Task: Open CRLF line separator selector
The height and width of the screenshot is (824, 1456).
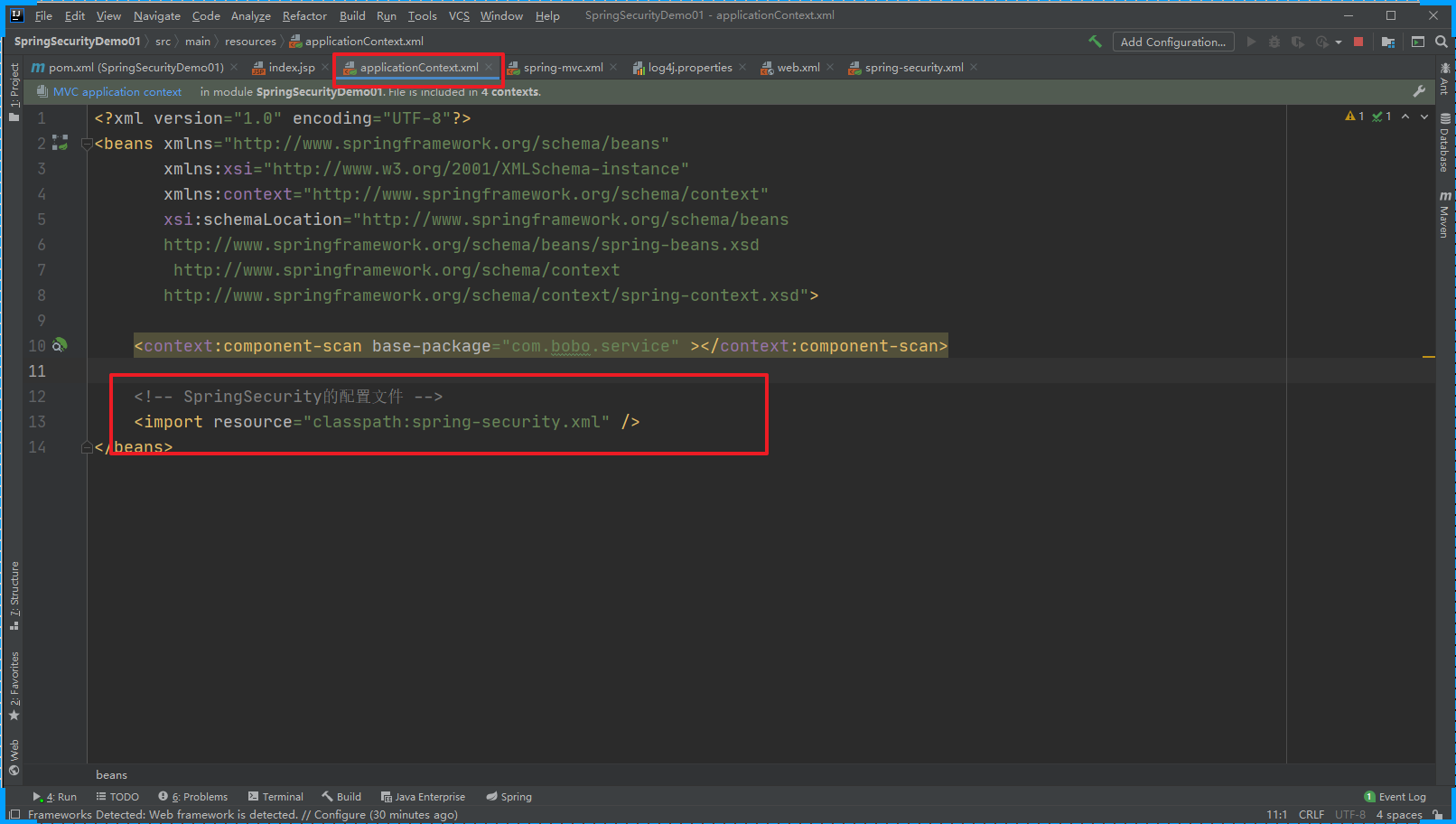Action: (1311, 814)
